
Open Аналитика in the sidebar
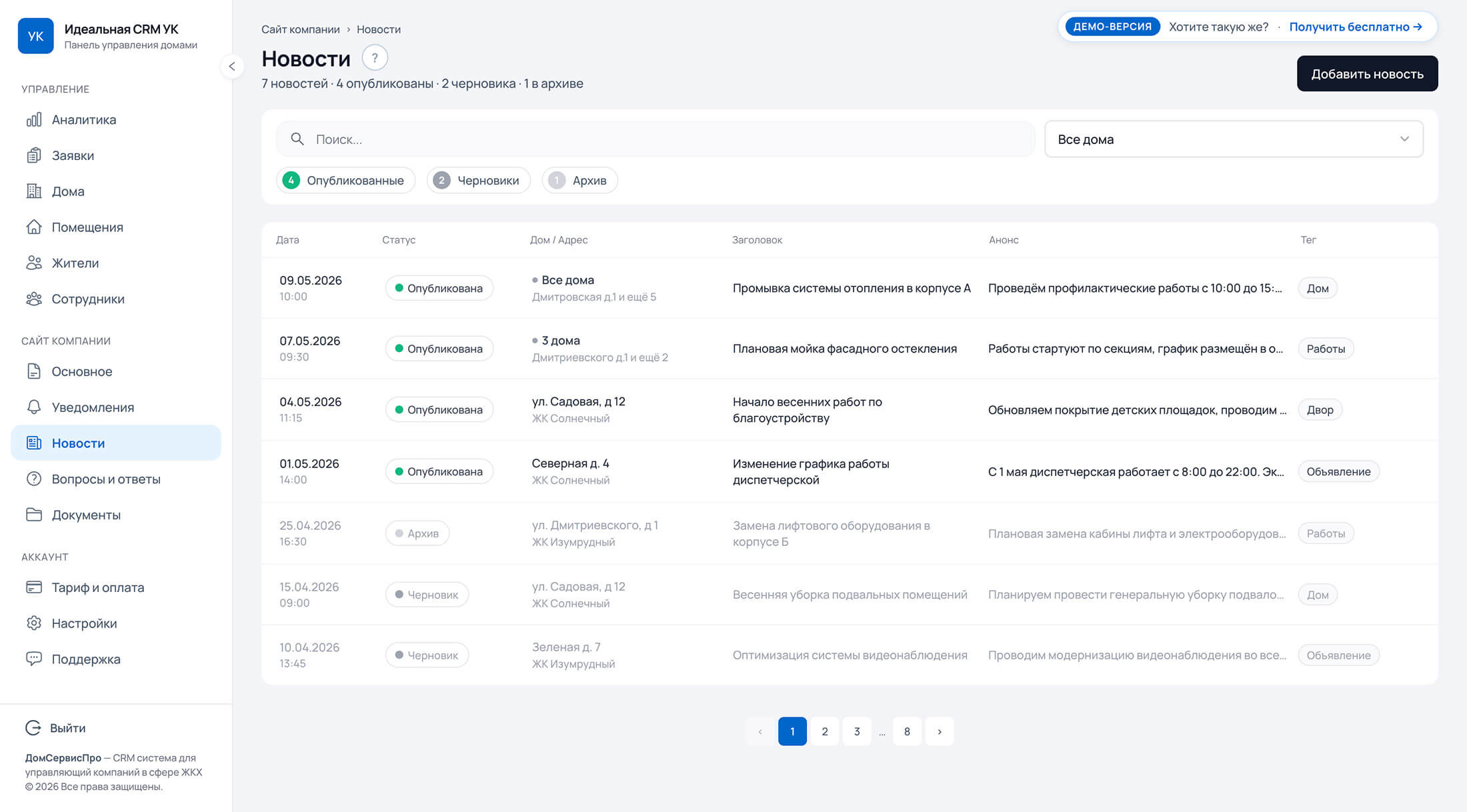[x=116, y=120]
